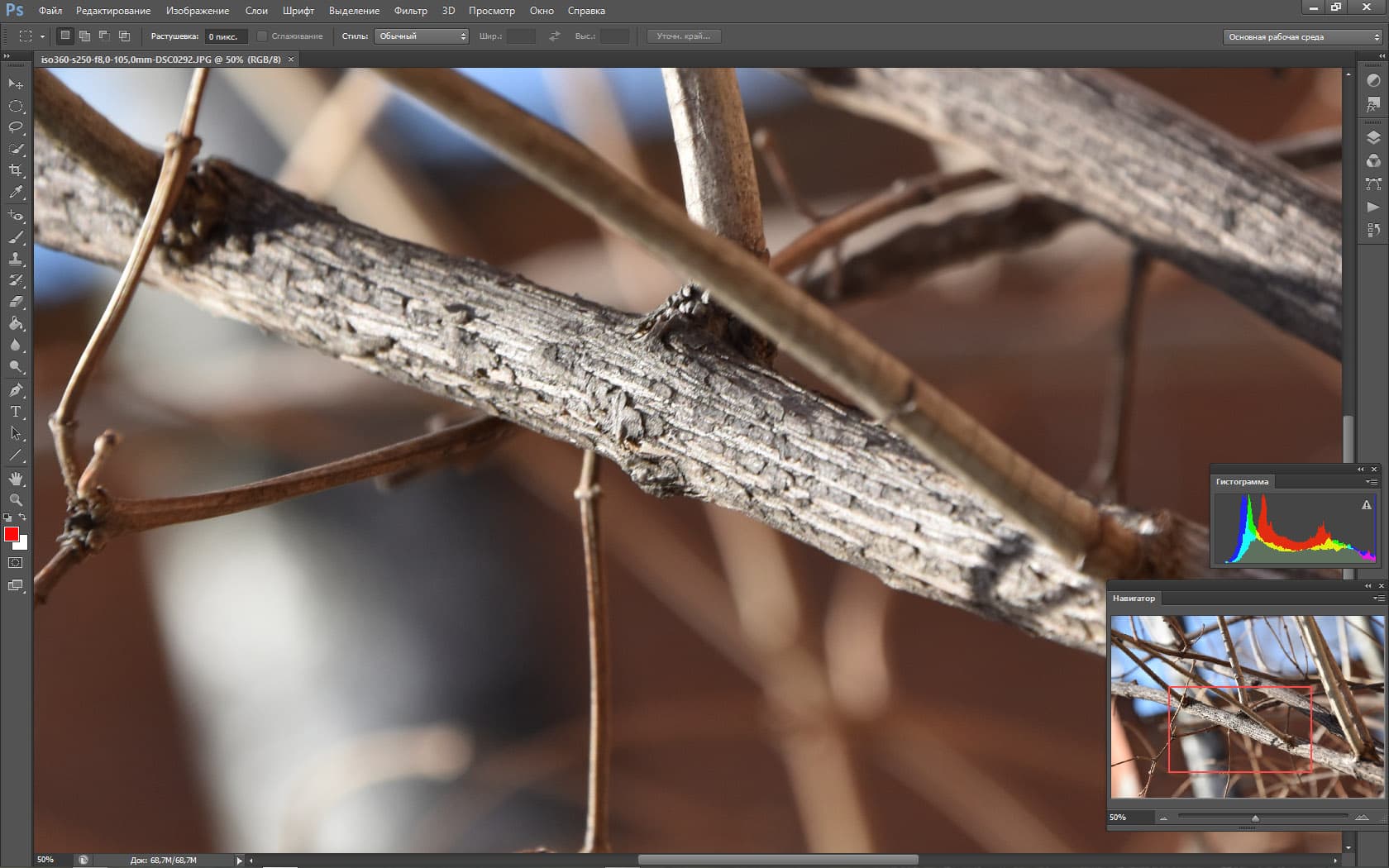Open the Слои menu
The image size is (1389, 868).
point(256,11)
